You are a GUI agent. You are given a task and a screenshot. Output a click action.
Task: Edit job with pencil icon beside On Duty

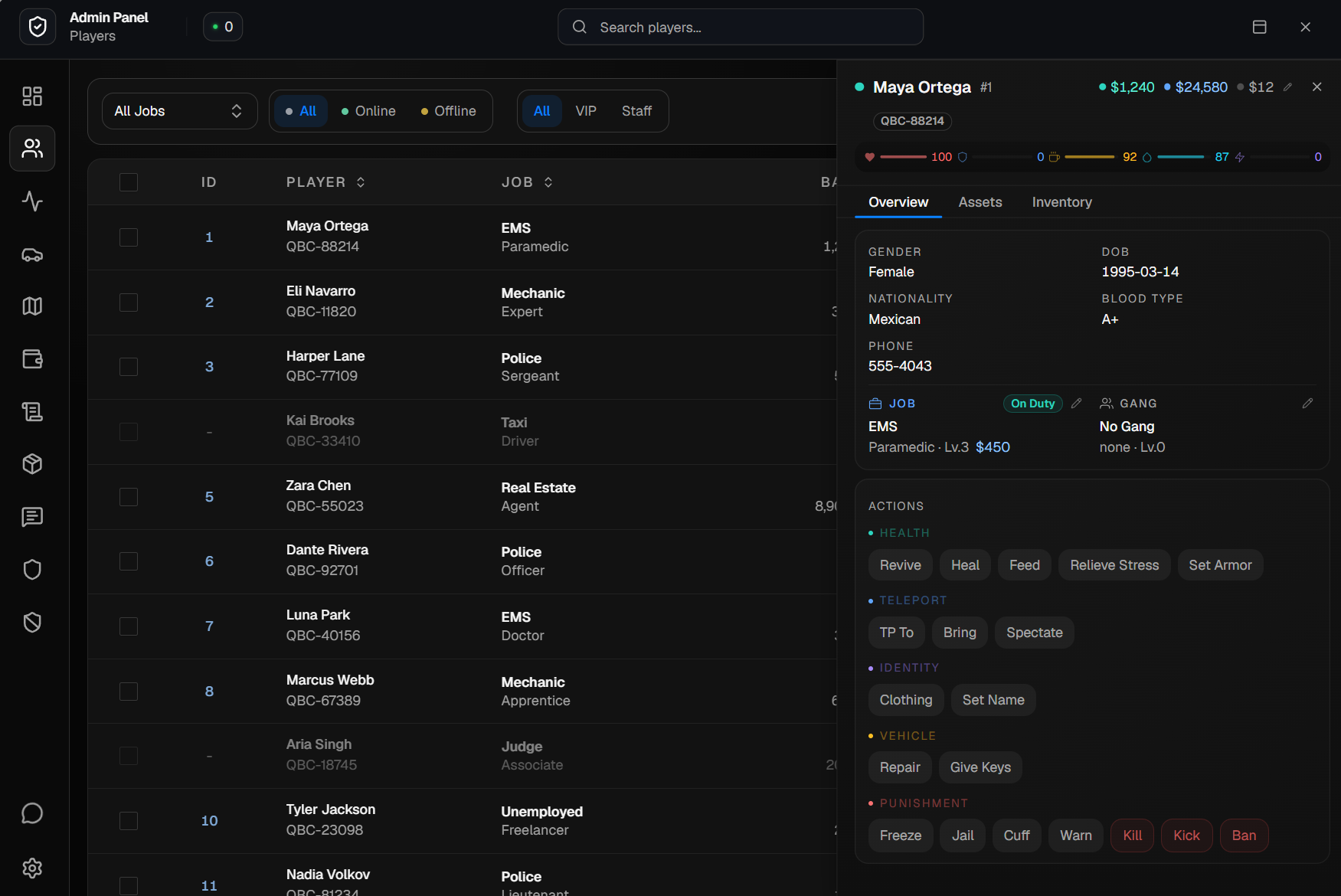click(x=1076, y=404)
